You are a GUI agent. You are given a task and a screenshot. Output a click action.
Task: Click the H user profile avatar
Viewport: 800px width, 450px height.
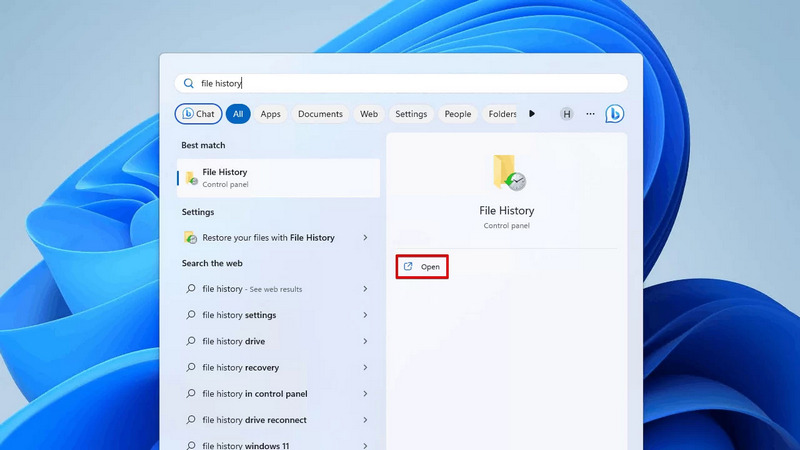(x=567, y=114)
